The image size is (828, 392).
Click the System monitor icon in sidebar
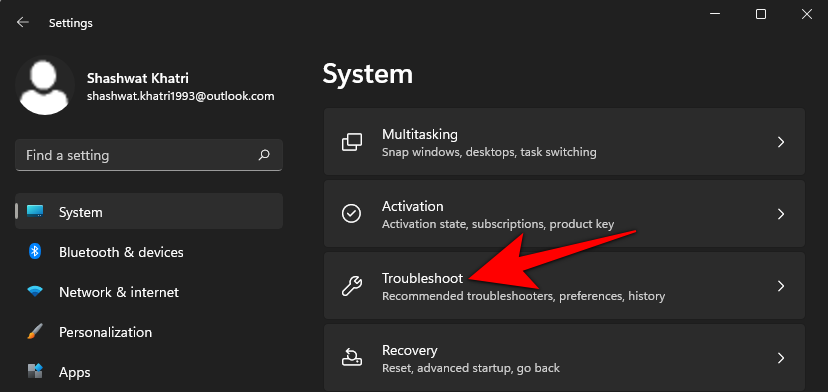35,211
